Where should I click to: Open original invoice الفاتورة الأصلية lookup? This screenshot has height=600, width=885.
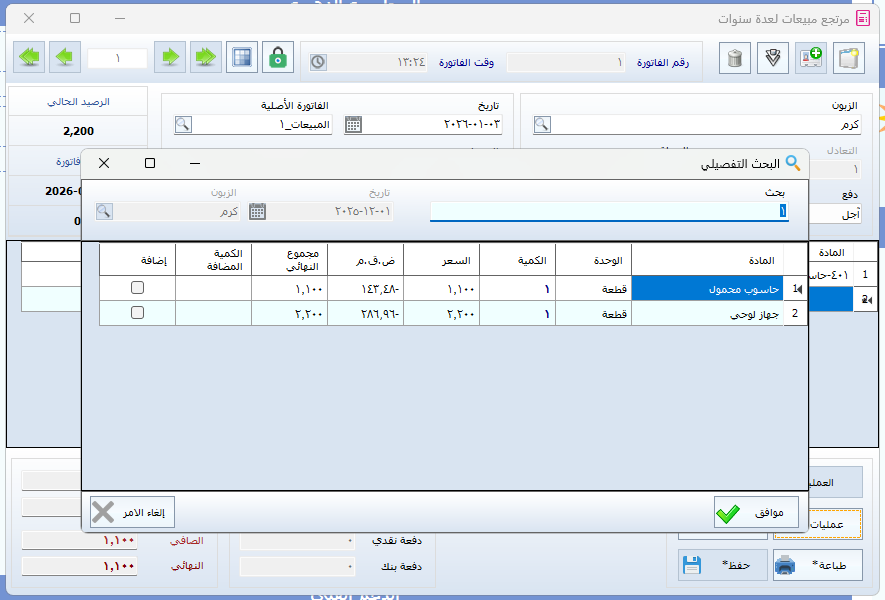tap(183, 124)
